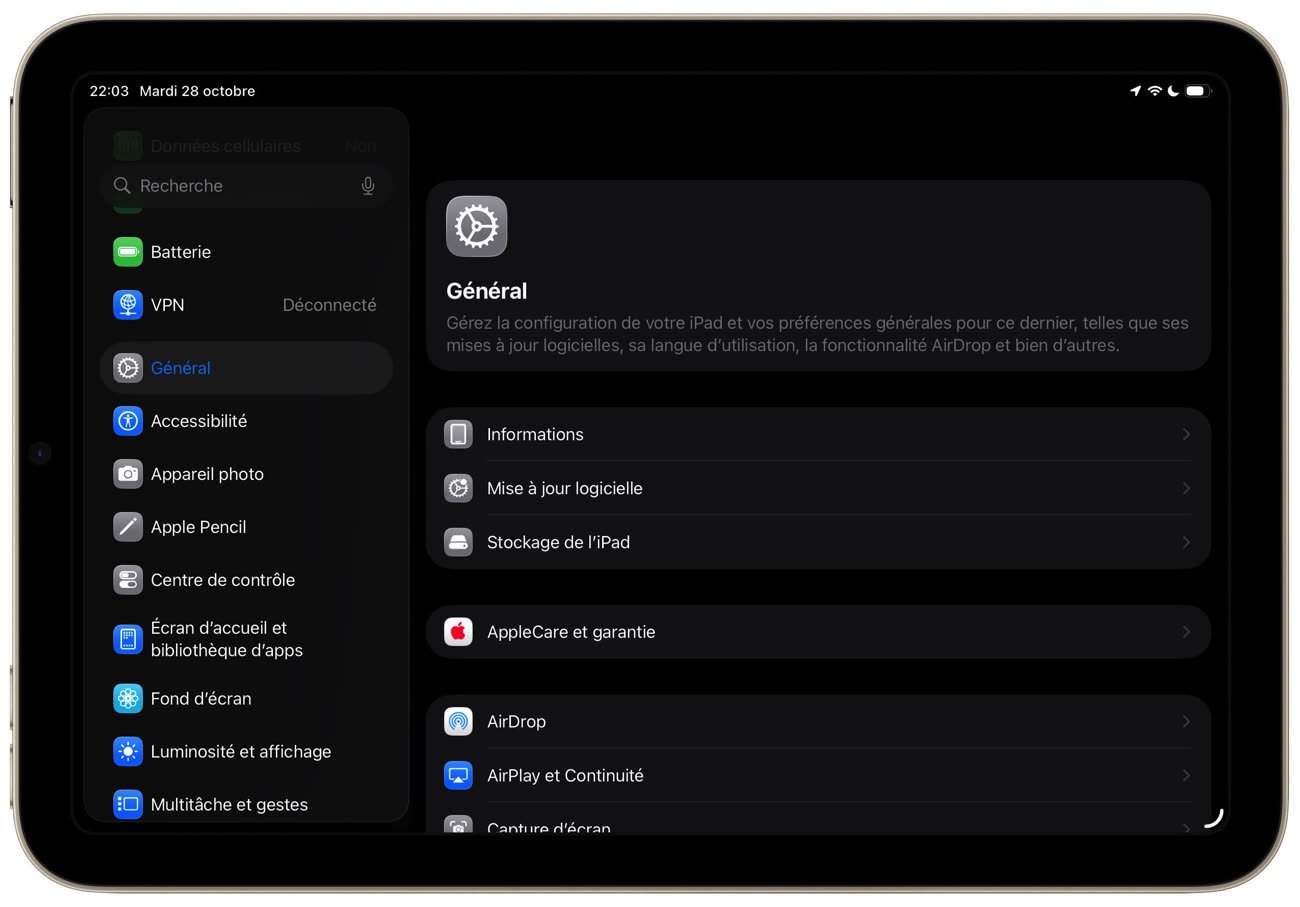Open Écran d'accueil et bibliothèque d'apps
The width and height of the screenshot is (1300, 907).
pyautogui.click(x=227, y=639)
